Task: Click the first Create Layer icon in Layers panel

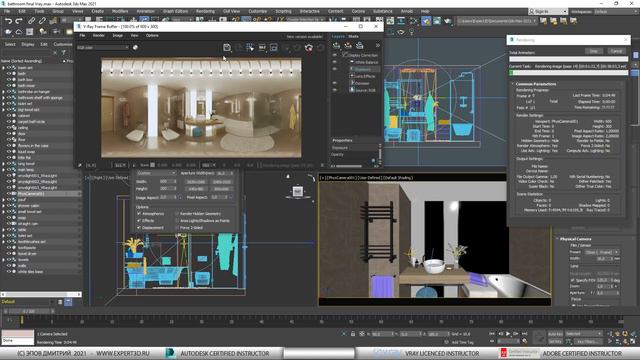Action: (336, 45)
